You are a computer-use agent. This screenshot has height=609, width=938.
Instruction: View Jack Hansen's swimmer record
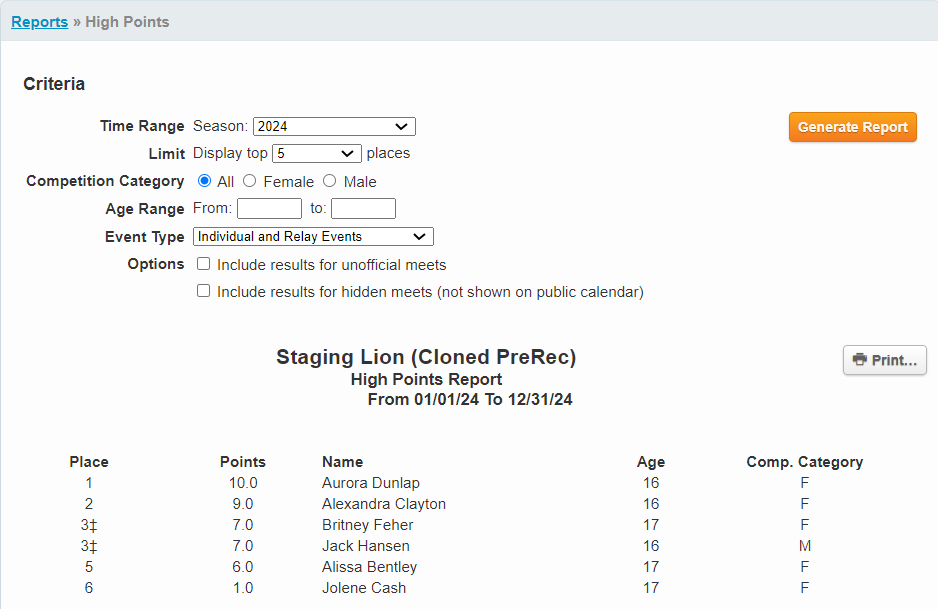pyautogui.click(x=365, y=546)
